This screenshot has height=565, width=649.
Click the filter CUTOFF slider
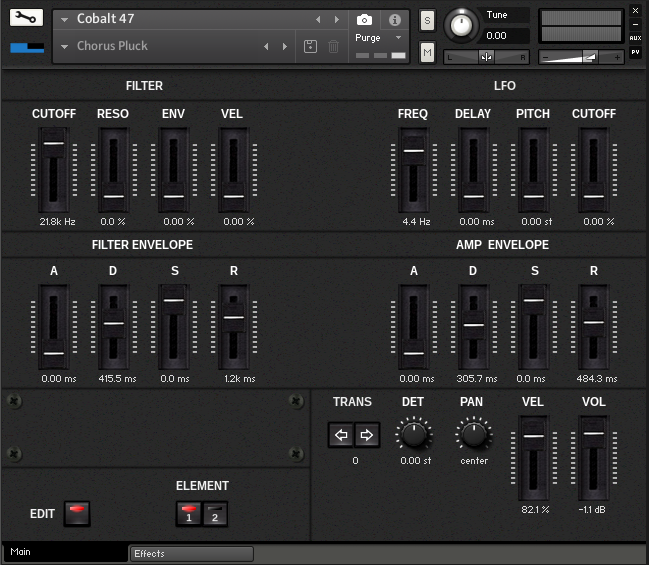click(x=54, y=170)
